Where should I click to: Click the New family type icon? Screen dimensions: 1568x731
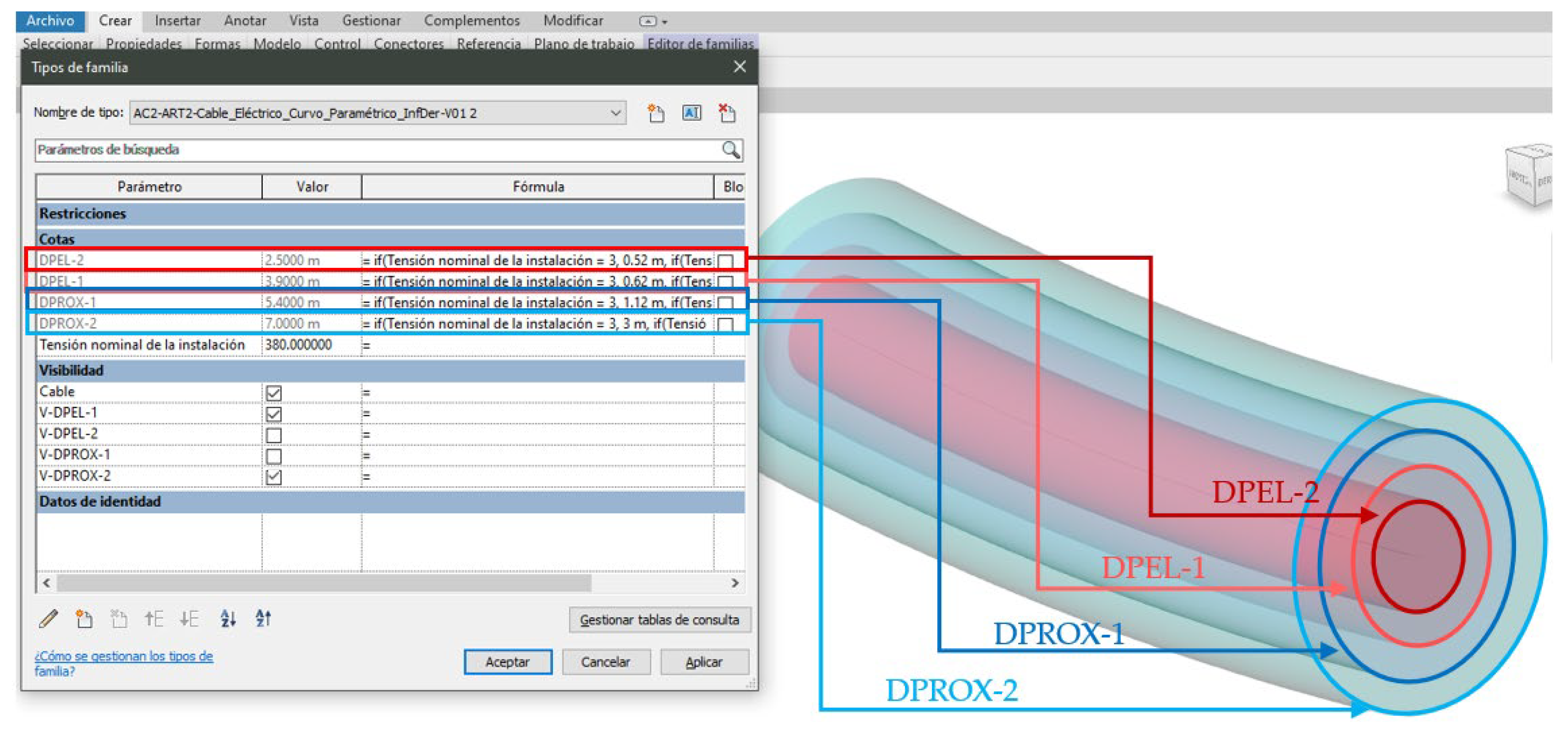tap(656, 113)
